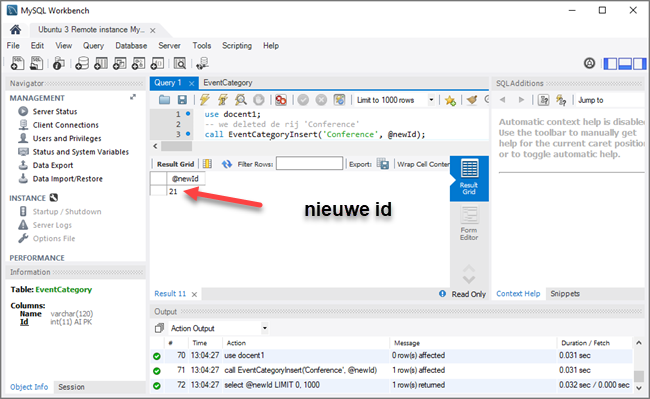Viewport: 650px width, 399px height.
Task: Show next result panel options chevron
Action: (469, 280)
